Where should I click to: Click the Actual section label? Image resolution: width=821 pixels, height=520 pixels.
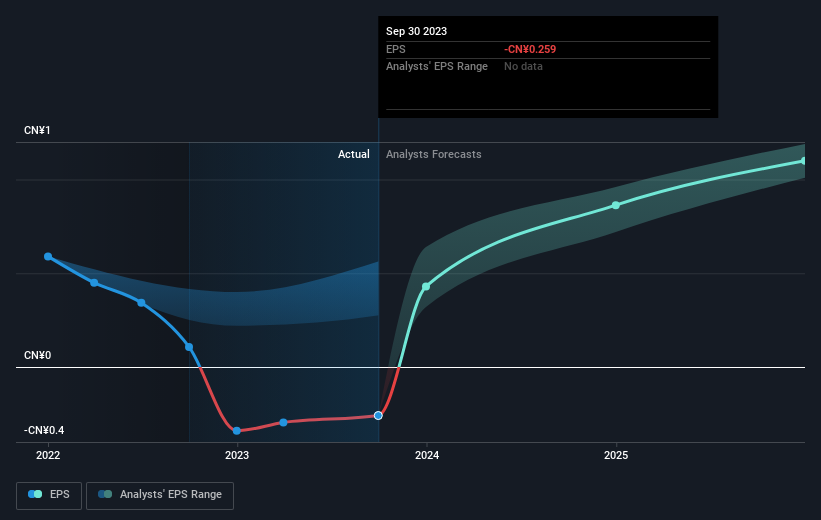coord(353,154)
